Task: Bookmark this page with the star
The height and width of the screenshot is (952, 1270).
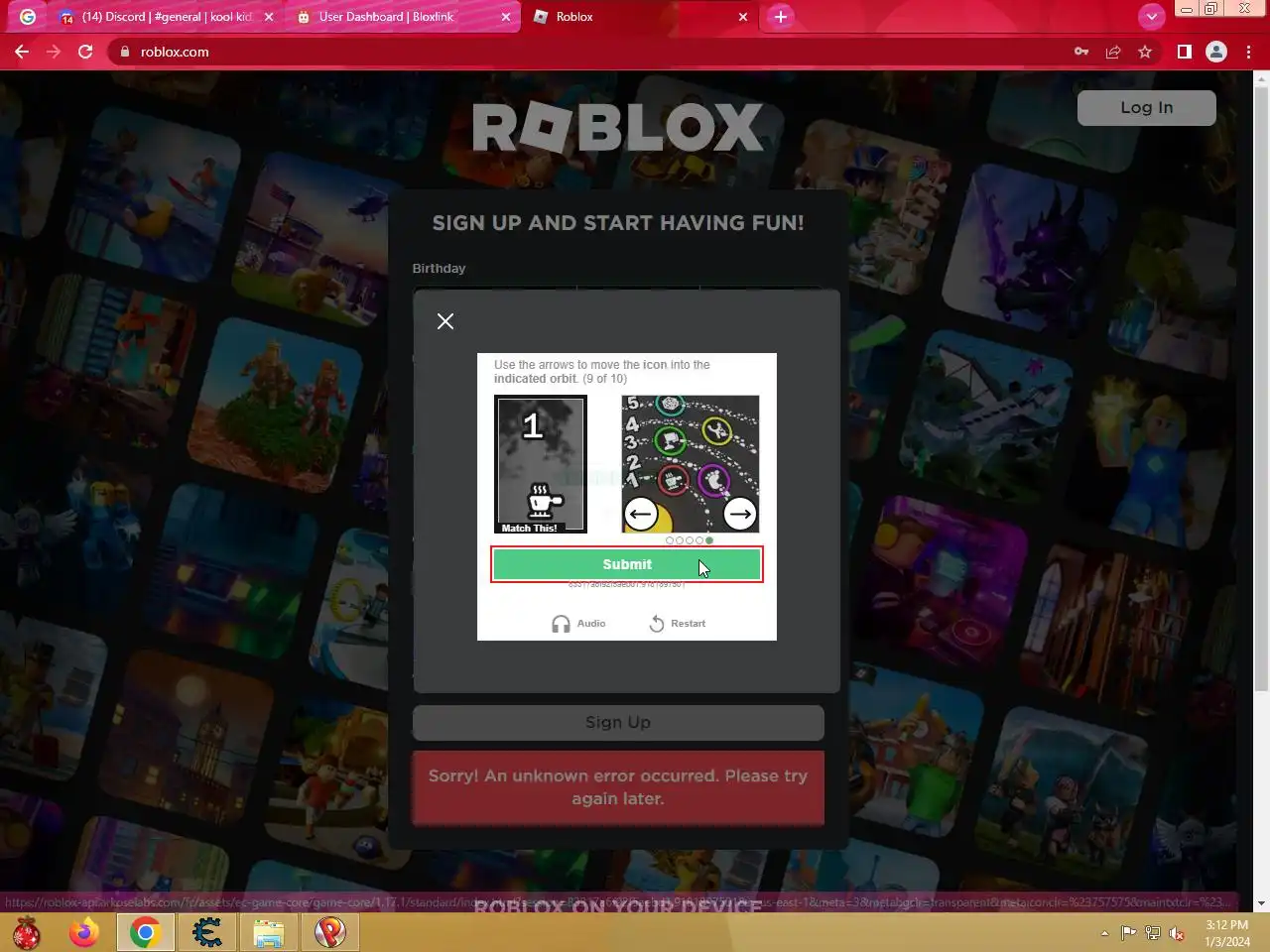Action: pyautogui.click(x=1145, y=52)
